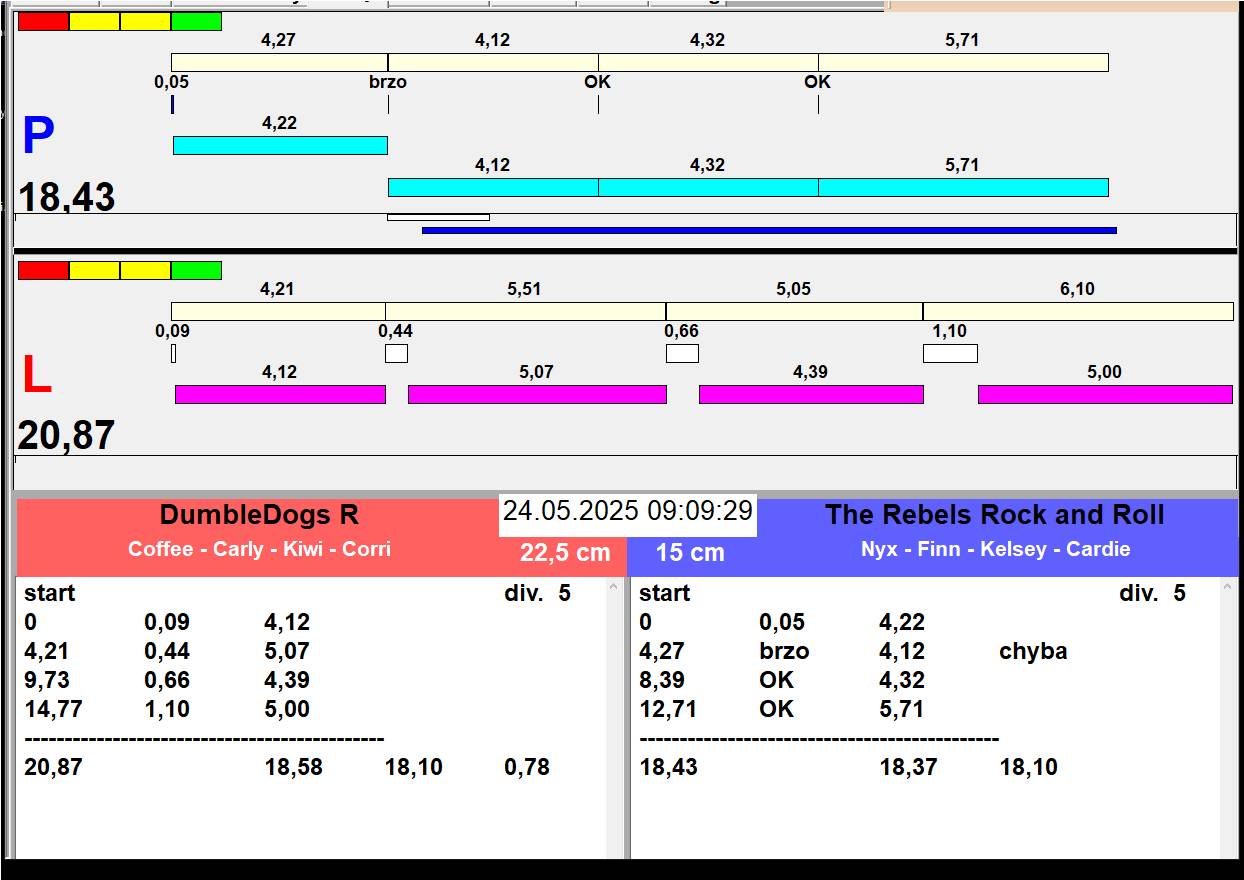
Task: Select the cream 5,51 segment in lane L
Action: (x=525, y=311)
